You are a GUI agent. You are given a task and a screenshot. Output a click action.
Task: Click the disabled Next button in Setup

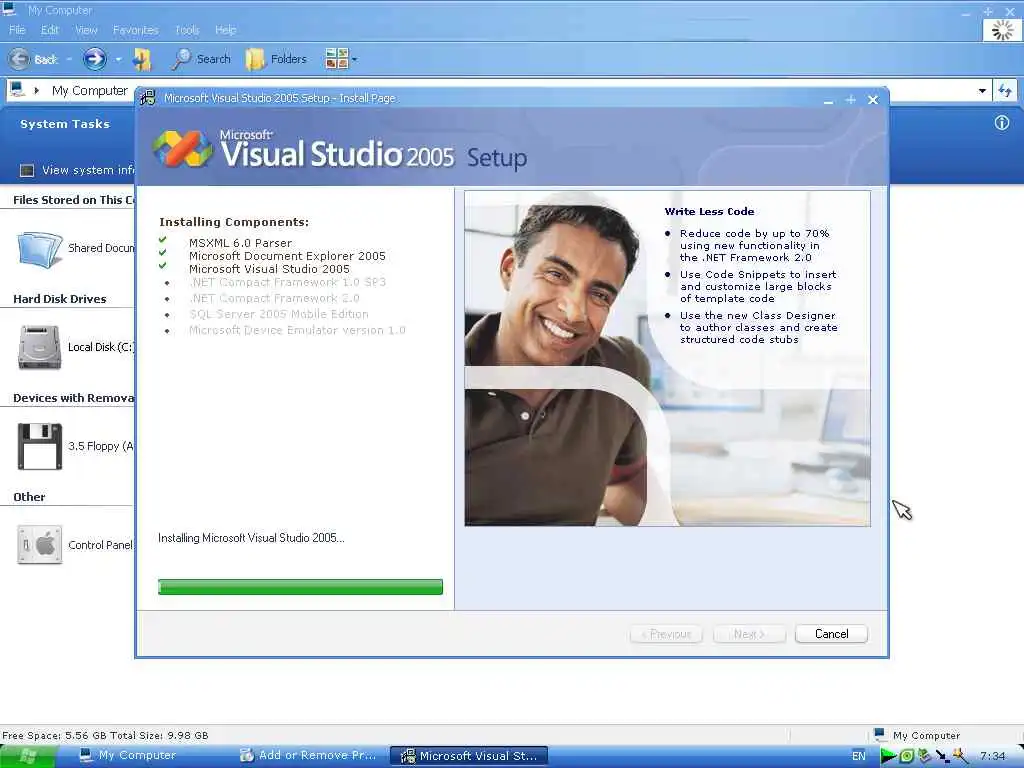click(749, 634)
